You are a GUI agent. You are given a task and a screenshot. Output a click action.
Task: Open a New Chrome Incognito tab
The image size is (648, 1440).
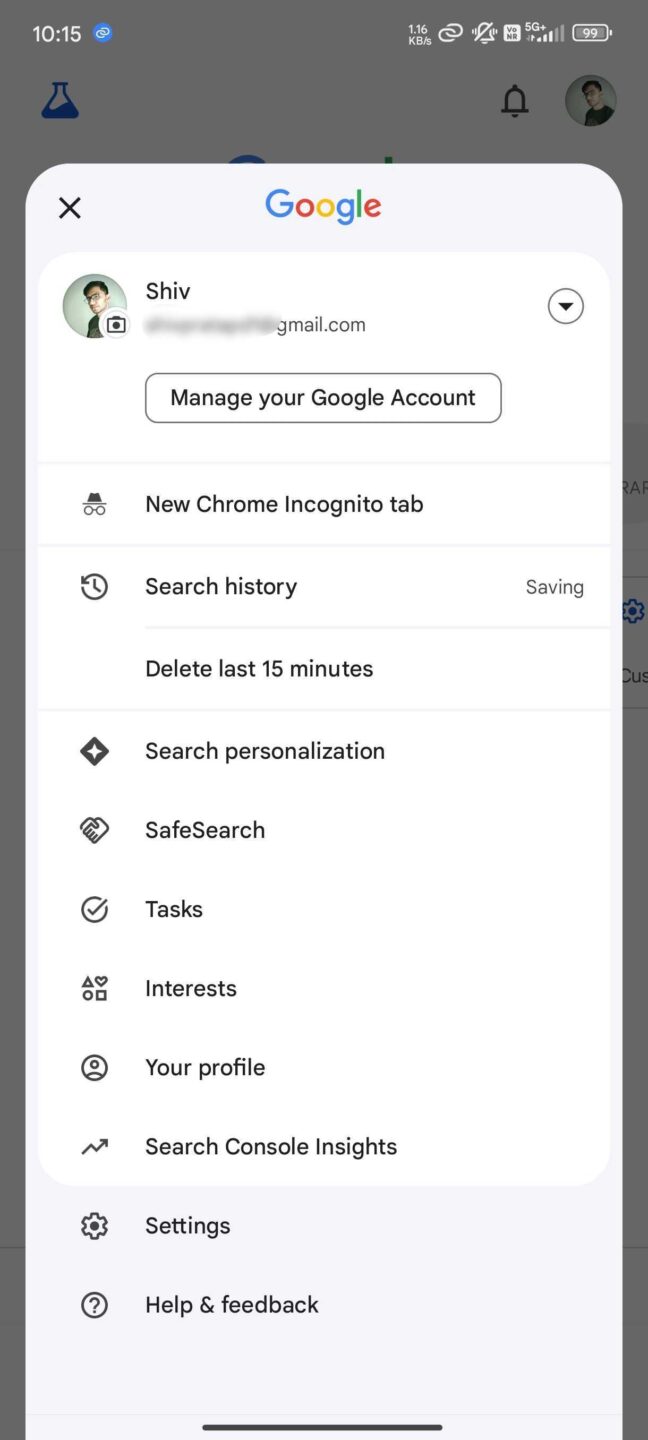click(284, 503)
